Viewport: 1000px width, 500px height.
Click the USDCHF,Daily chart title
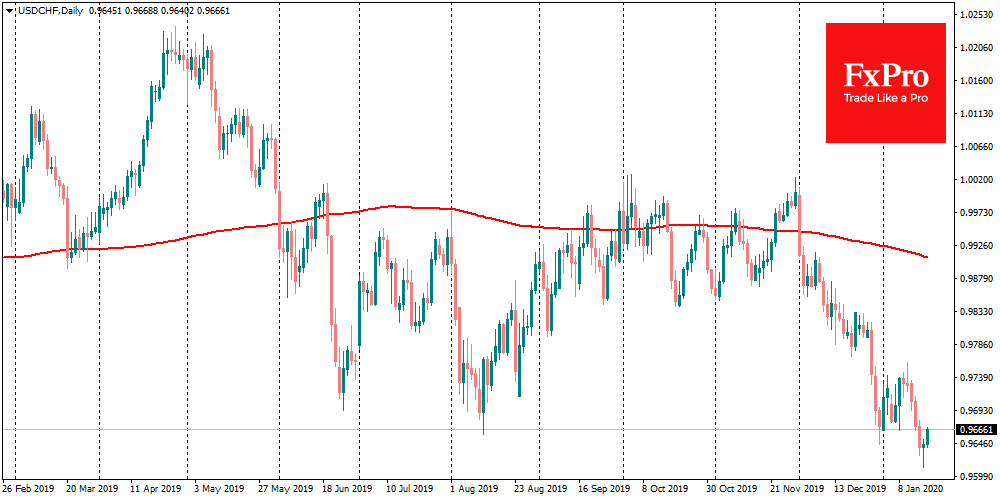pos(47,10)
